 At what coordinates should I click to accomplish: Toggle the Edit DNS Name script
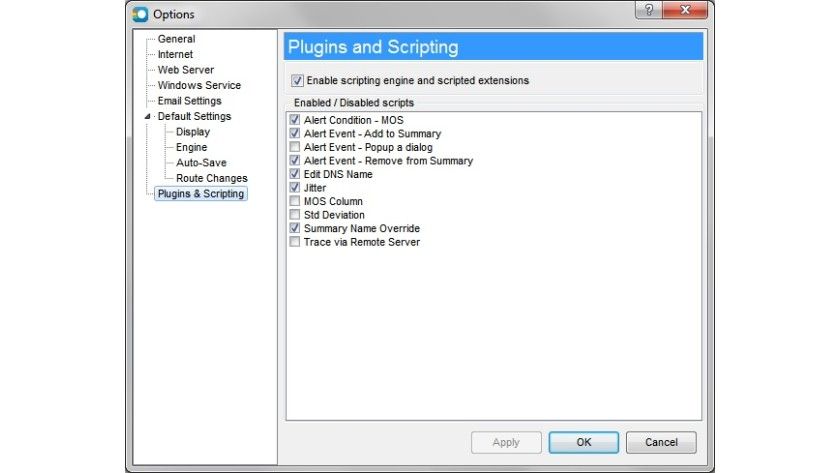[295, 174]
